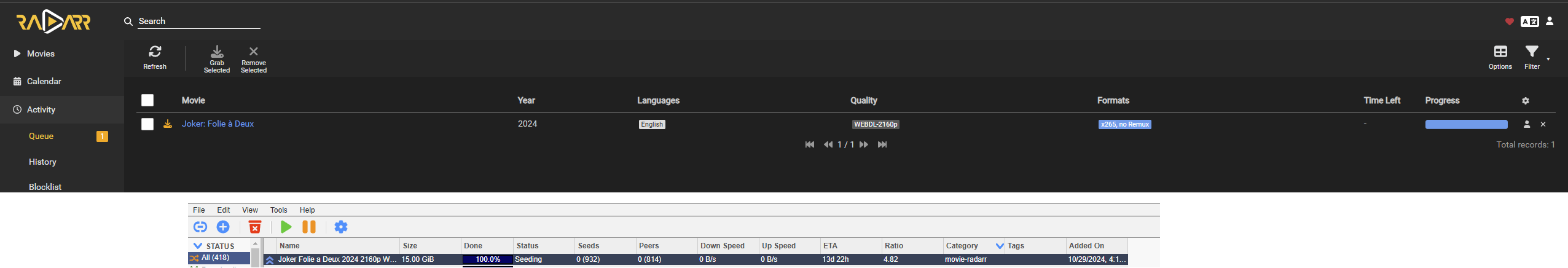Viewport: 1568px width, 268px height.
Task: Click the Radarr logo
Action: coord(53,22)
